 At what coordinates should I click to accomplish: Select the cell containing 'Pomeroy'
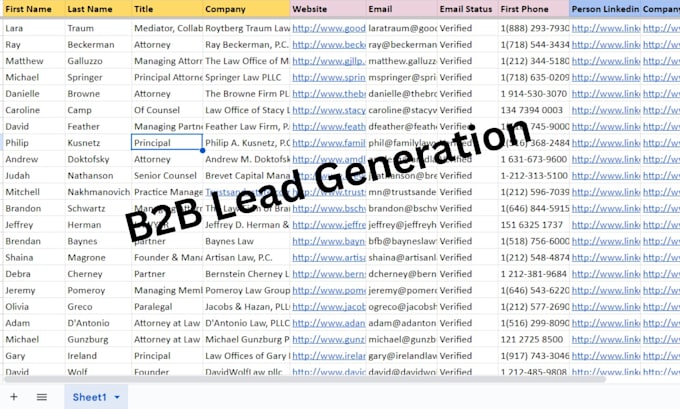[x=98, y=290]
